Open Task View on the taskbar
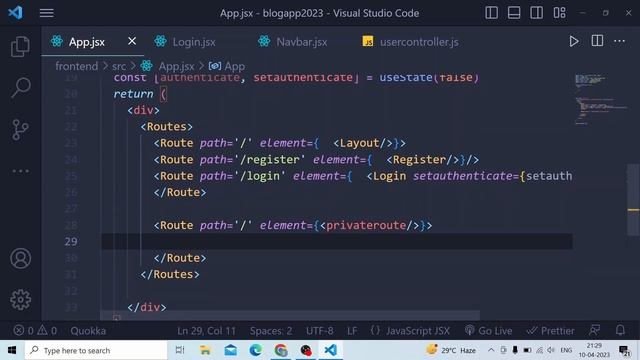Viewport: 640px width, 360px height. (180, 350)
